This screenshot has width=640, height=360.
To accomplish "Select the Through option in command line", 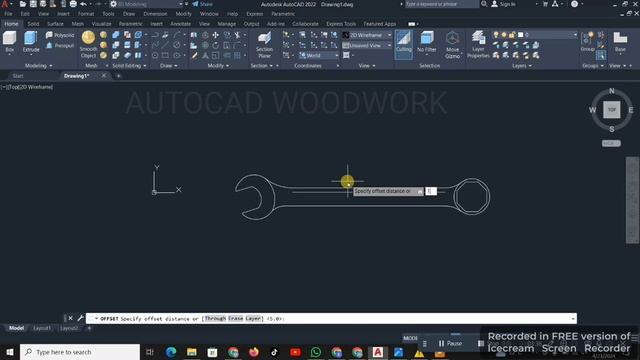I will [x=215, y=318].
